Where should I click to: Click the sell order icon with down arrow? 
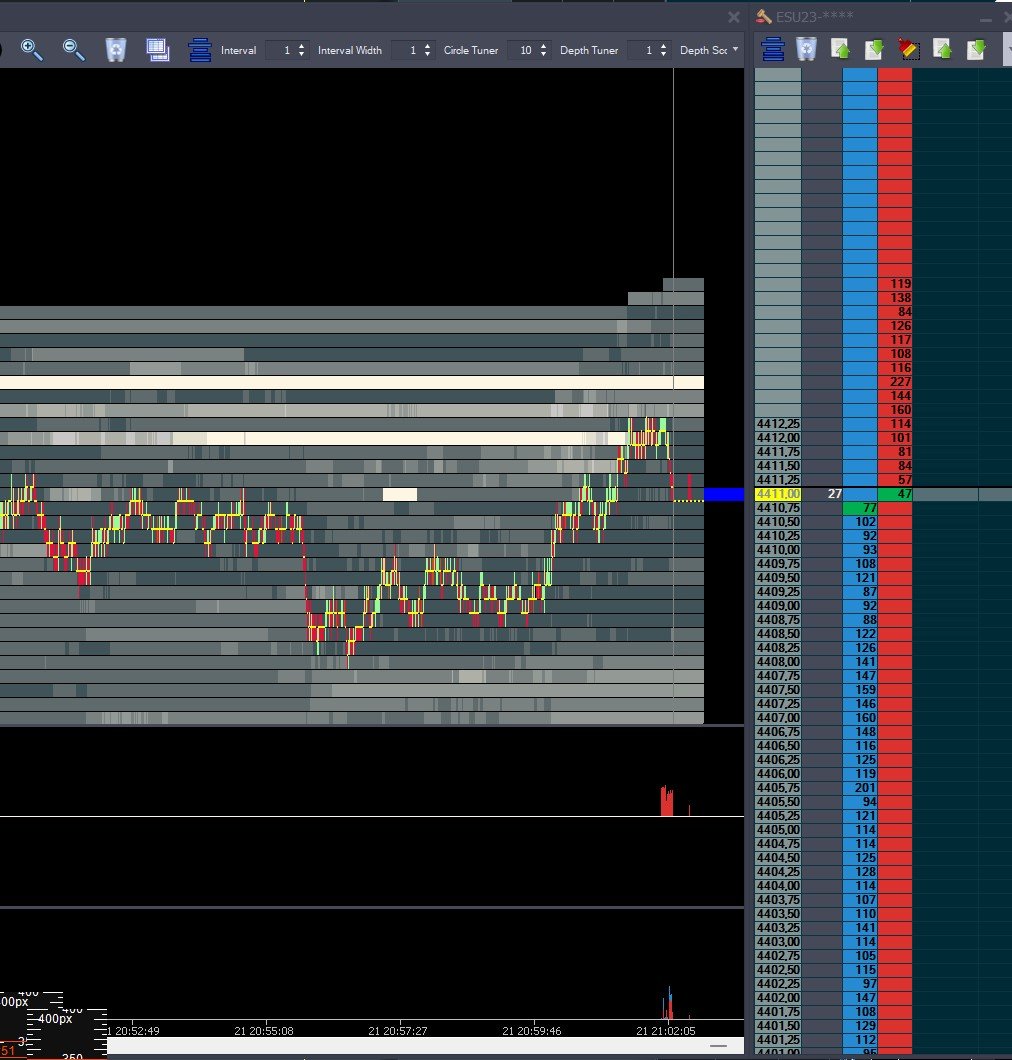(875, 48)
